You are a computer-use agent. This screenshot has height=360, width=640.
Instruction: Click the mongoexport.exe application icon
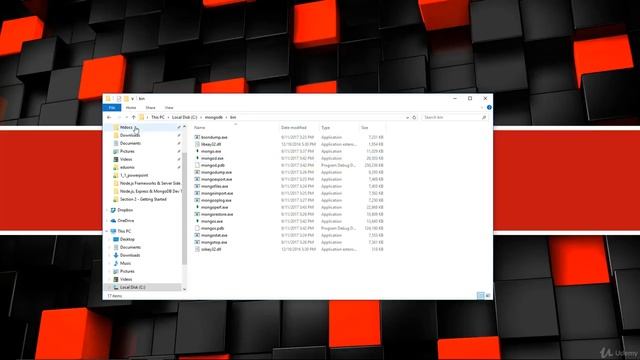[197, 179]
